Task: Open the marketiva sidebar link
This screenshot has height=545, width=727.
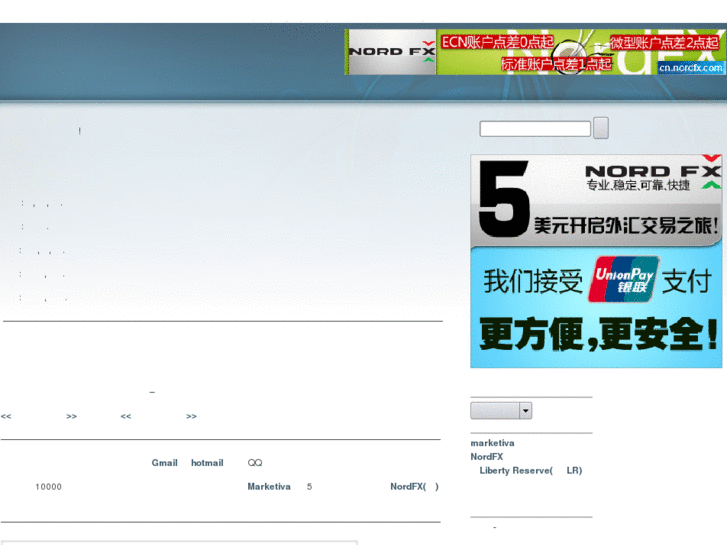Action: (492, 443)
